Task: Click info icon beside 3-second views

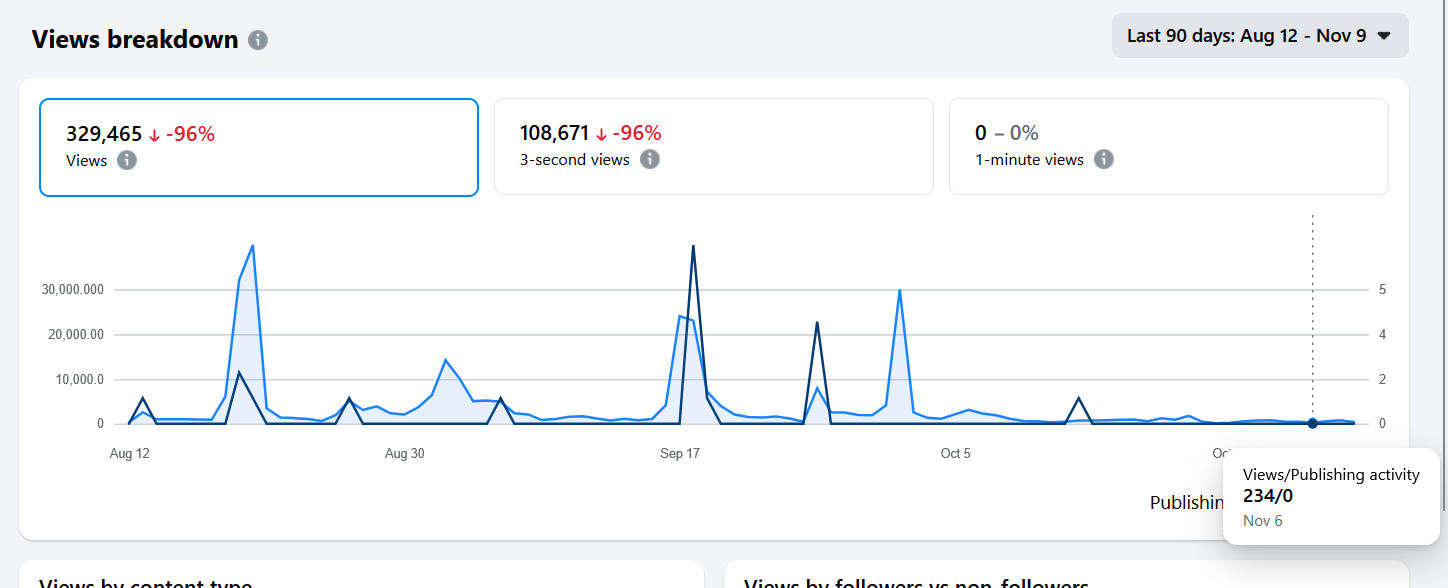Action: tap(650, 159)
